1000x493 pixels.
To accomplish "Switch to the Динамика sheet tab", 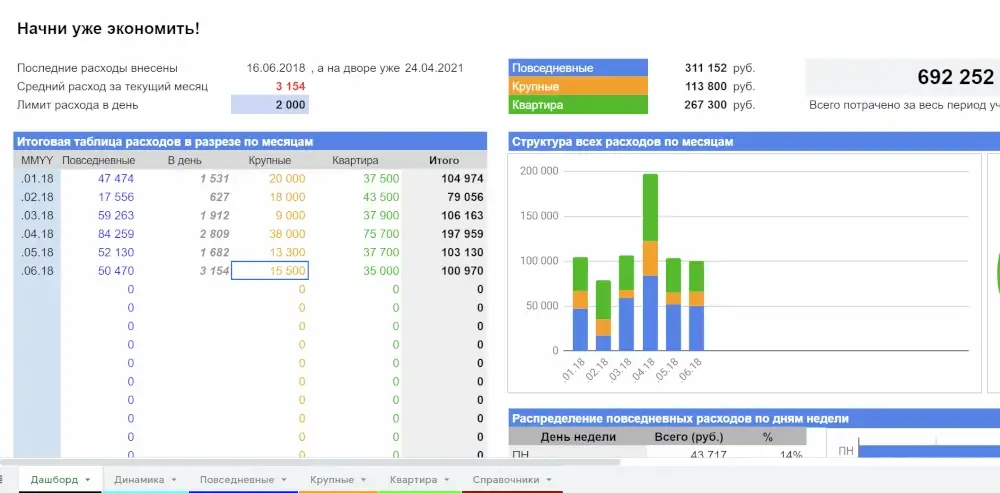I will click(139, 480).
